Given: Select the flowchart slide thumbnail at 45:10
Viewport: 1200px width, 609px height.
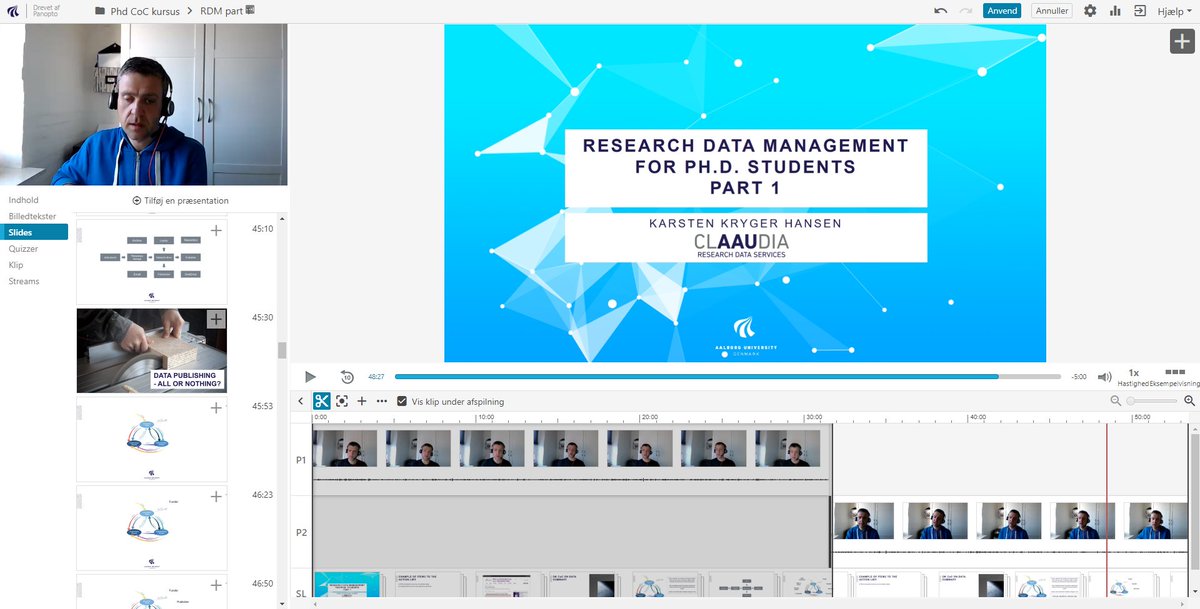Looking at the screenshot, I should coord(152,262).
